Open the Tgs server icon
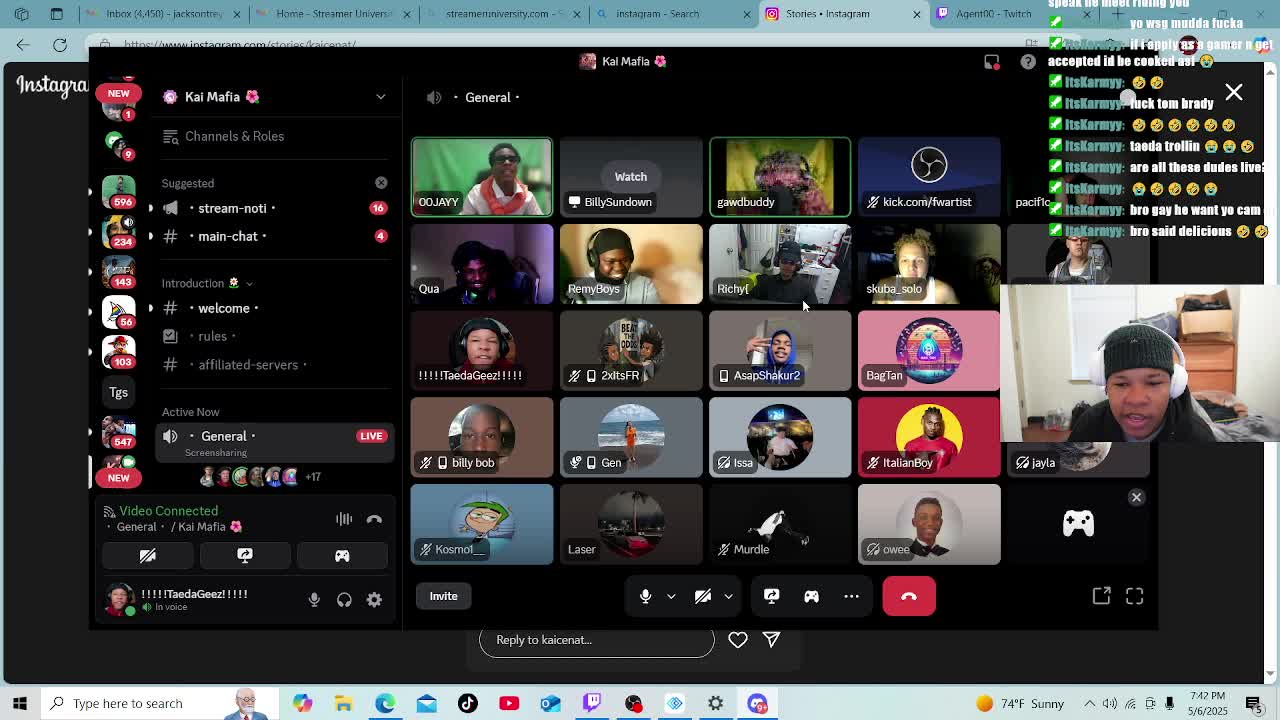1280x720 pixels. 118,392
